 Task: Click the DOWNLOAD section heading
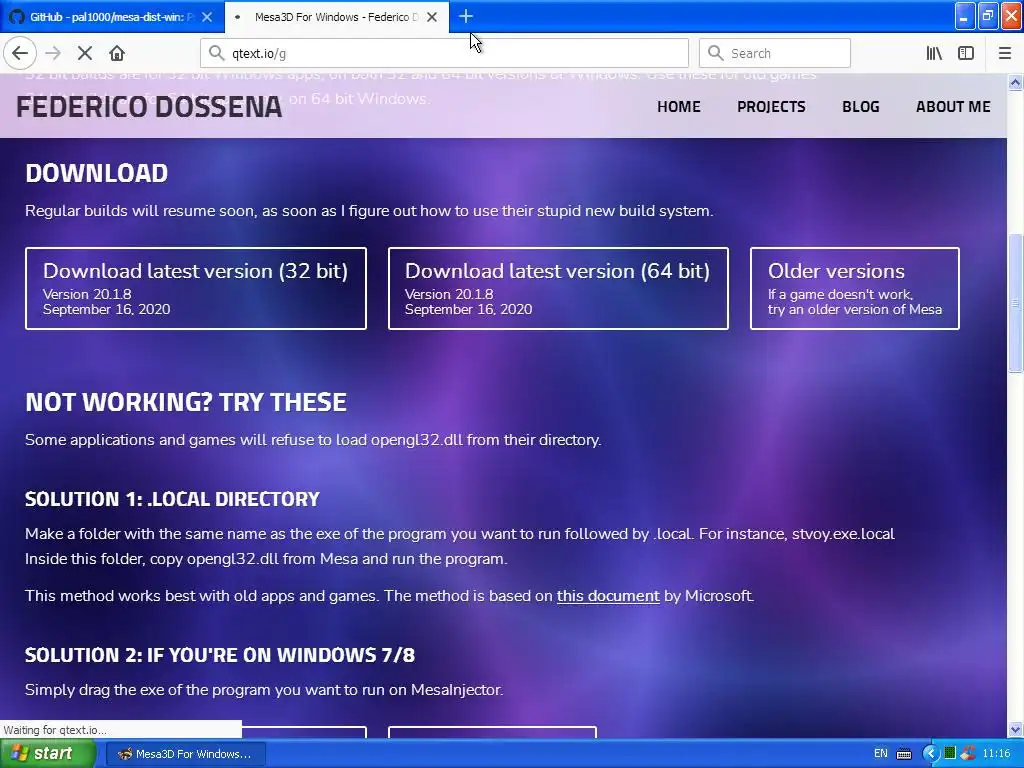[97, 173]
